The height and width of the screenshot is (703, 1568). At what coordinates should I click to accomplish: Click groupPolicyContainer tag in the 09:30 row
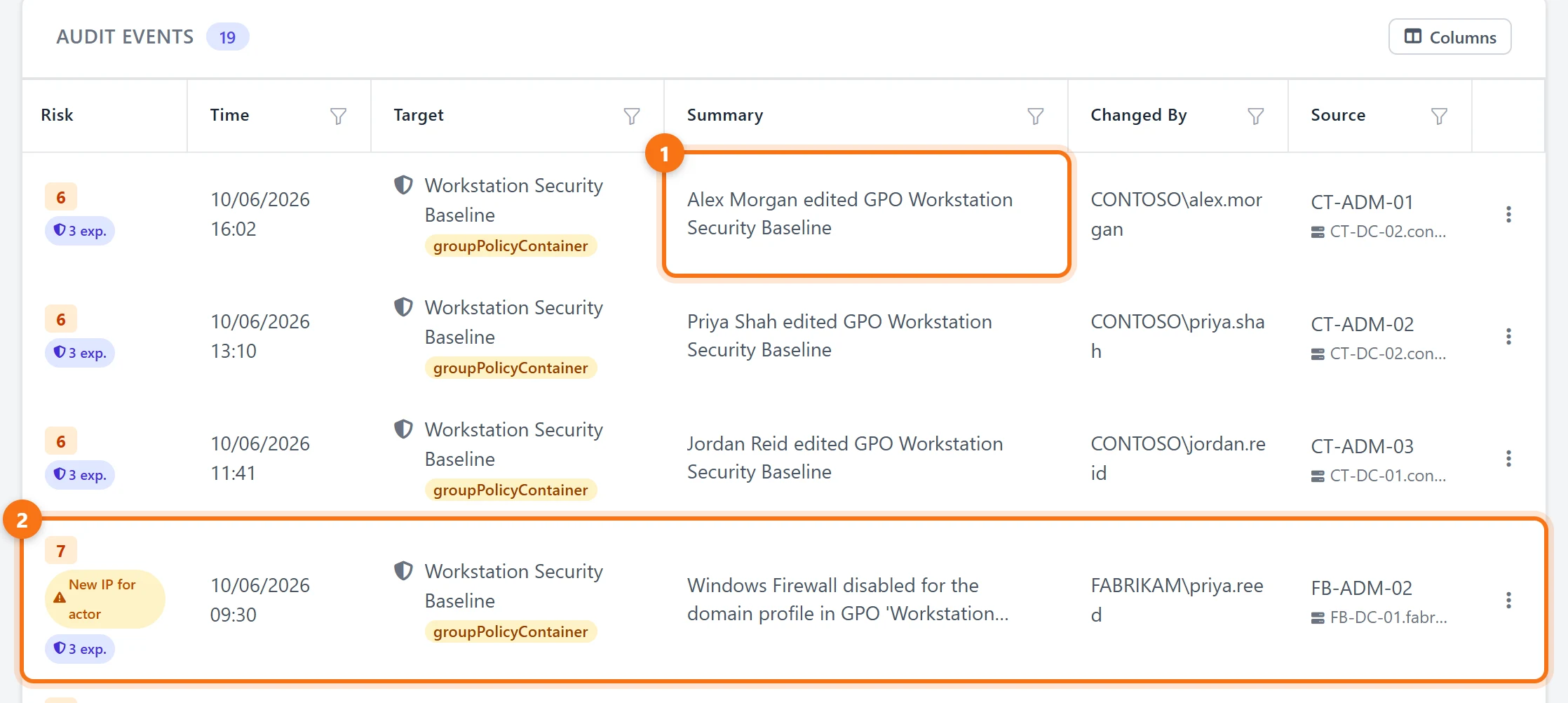point(511,631)
